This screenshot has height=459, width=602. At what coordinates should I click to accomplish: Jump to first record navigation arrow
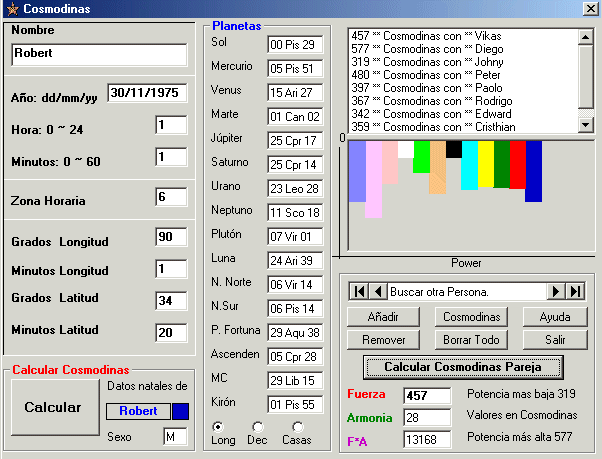click(358, 291)
